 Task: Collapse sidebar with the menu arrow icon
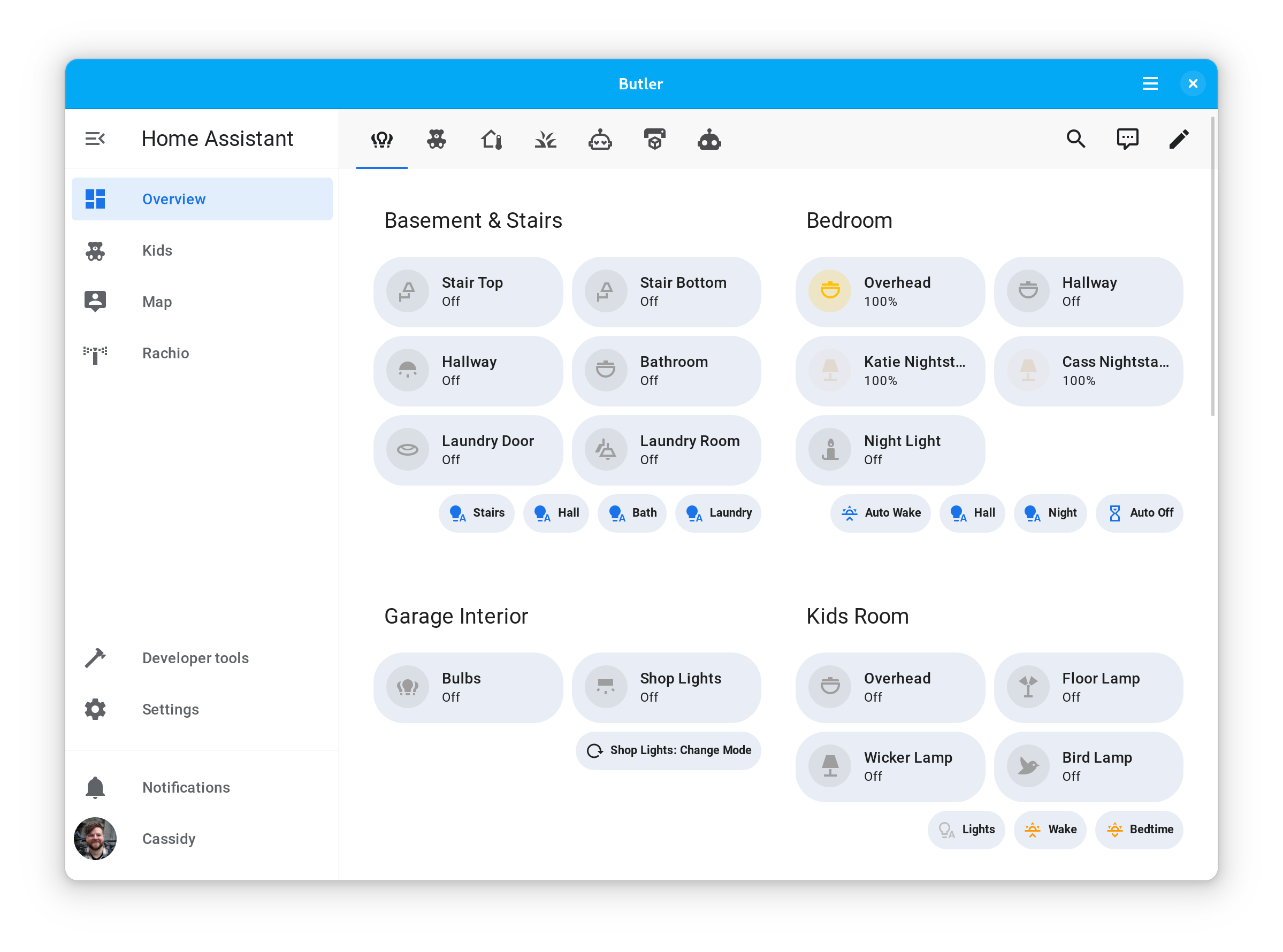click(x=95, y=139)
